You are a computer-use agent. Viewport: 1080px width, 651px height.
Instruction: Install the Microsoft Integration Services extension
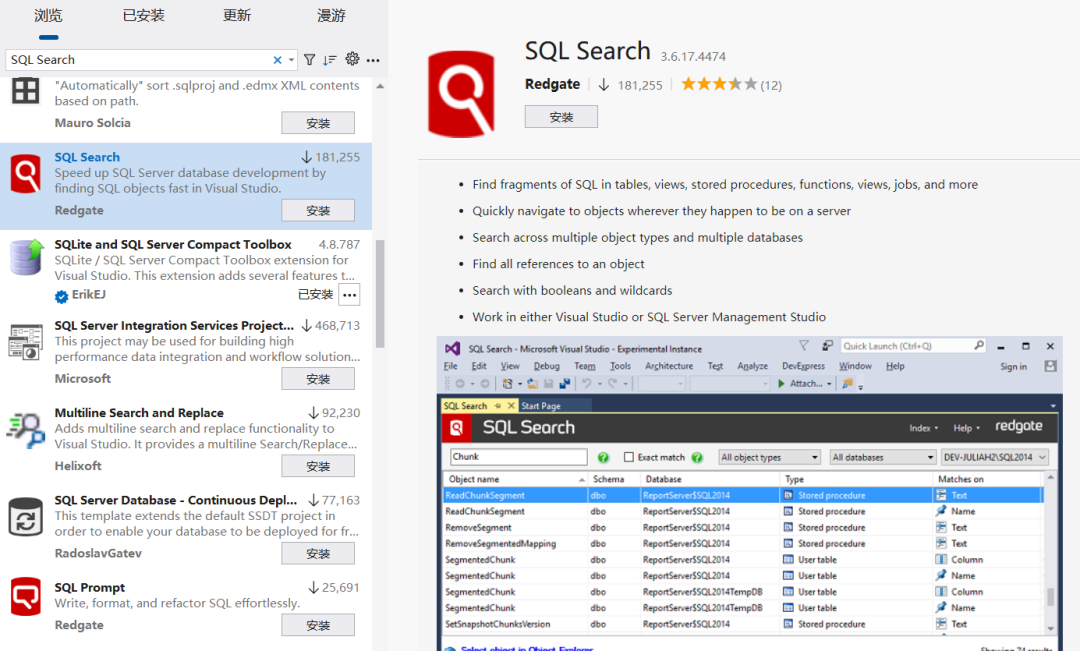[x=318, y=379]
